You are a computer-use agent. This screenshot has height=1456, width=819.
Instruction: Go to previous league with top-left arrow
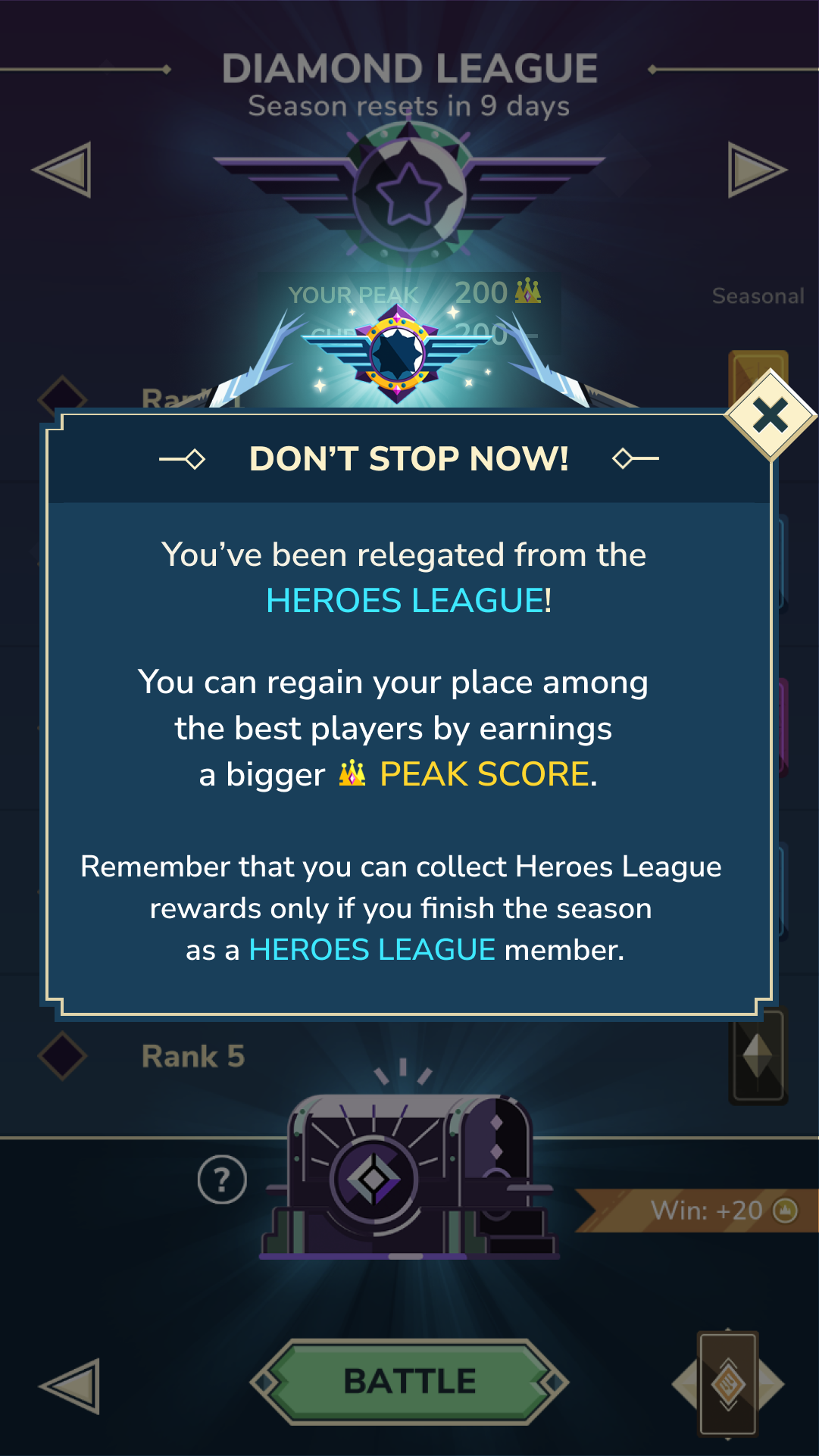click(62, 170)
